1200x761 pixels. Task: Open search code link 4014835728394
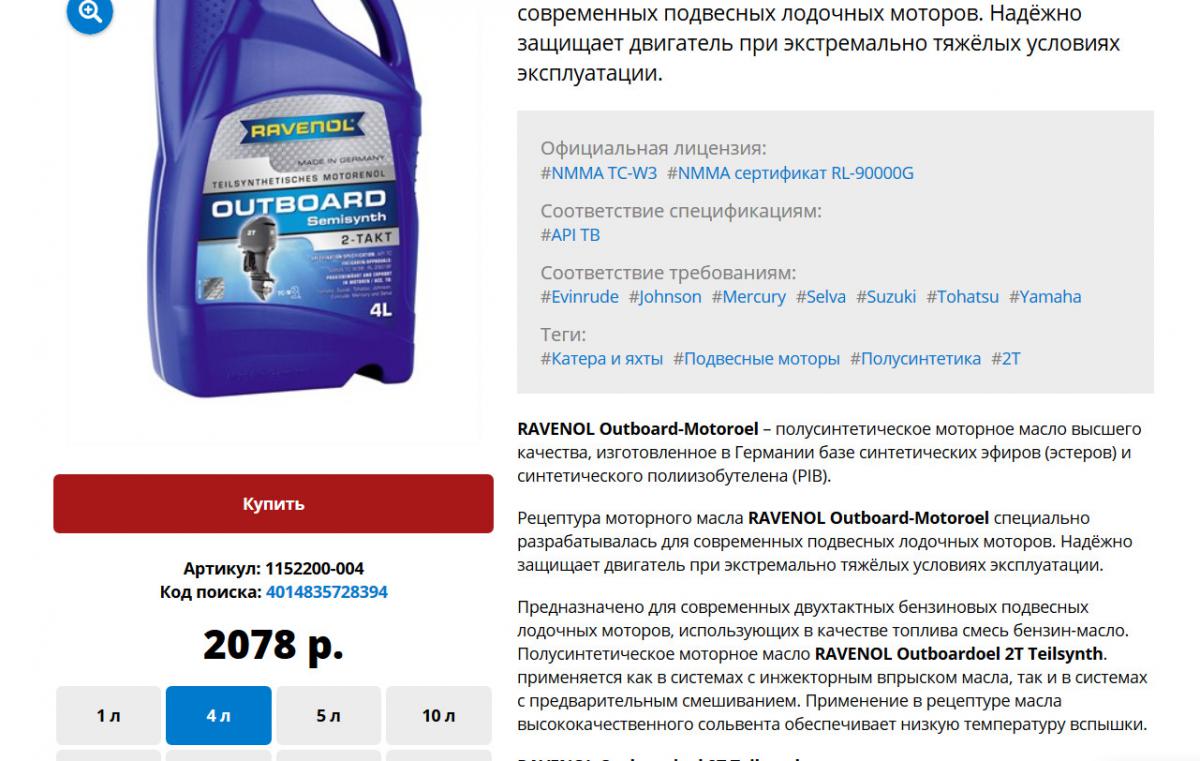(327, 592)
